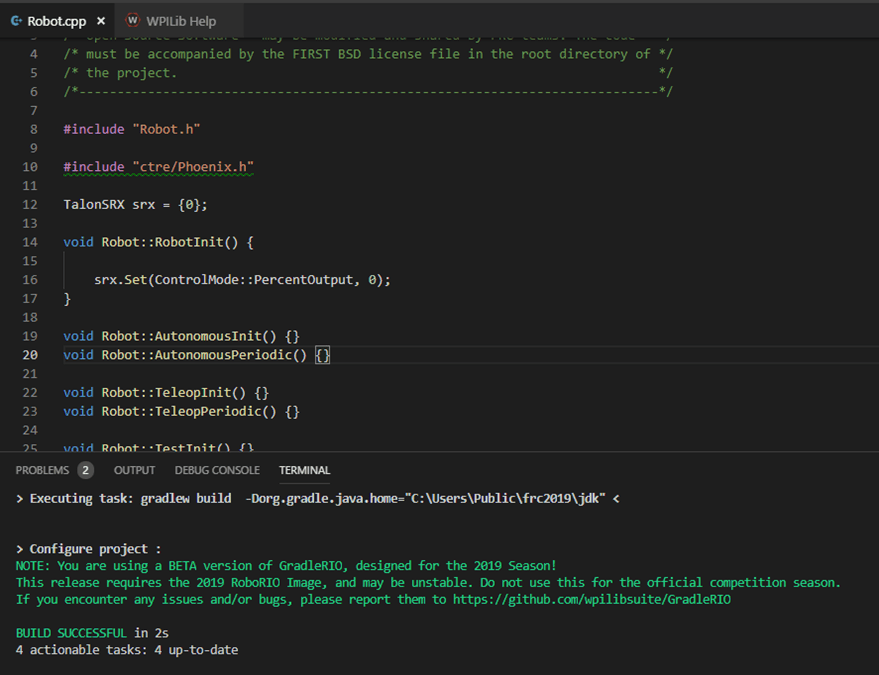The width and height of the screenshot is (879, 675).
Task: Click the srx.Set(ControlMode::PercentOutput, 0); statement
Action: click(242, 280)
